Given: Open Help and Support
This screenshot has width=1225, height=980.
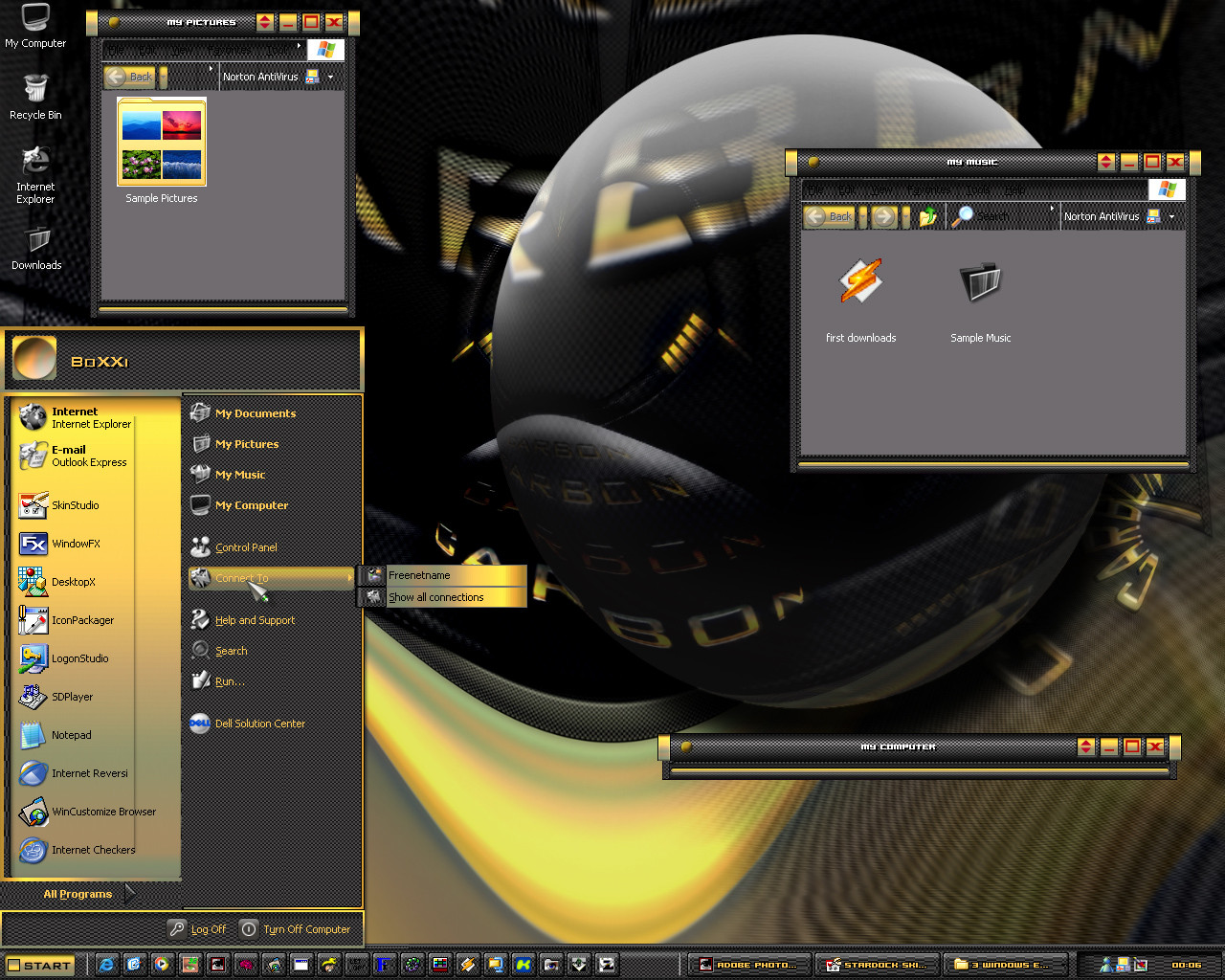Looking at the screenshot, I should coord(243,620).
